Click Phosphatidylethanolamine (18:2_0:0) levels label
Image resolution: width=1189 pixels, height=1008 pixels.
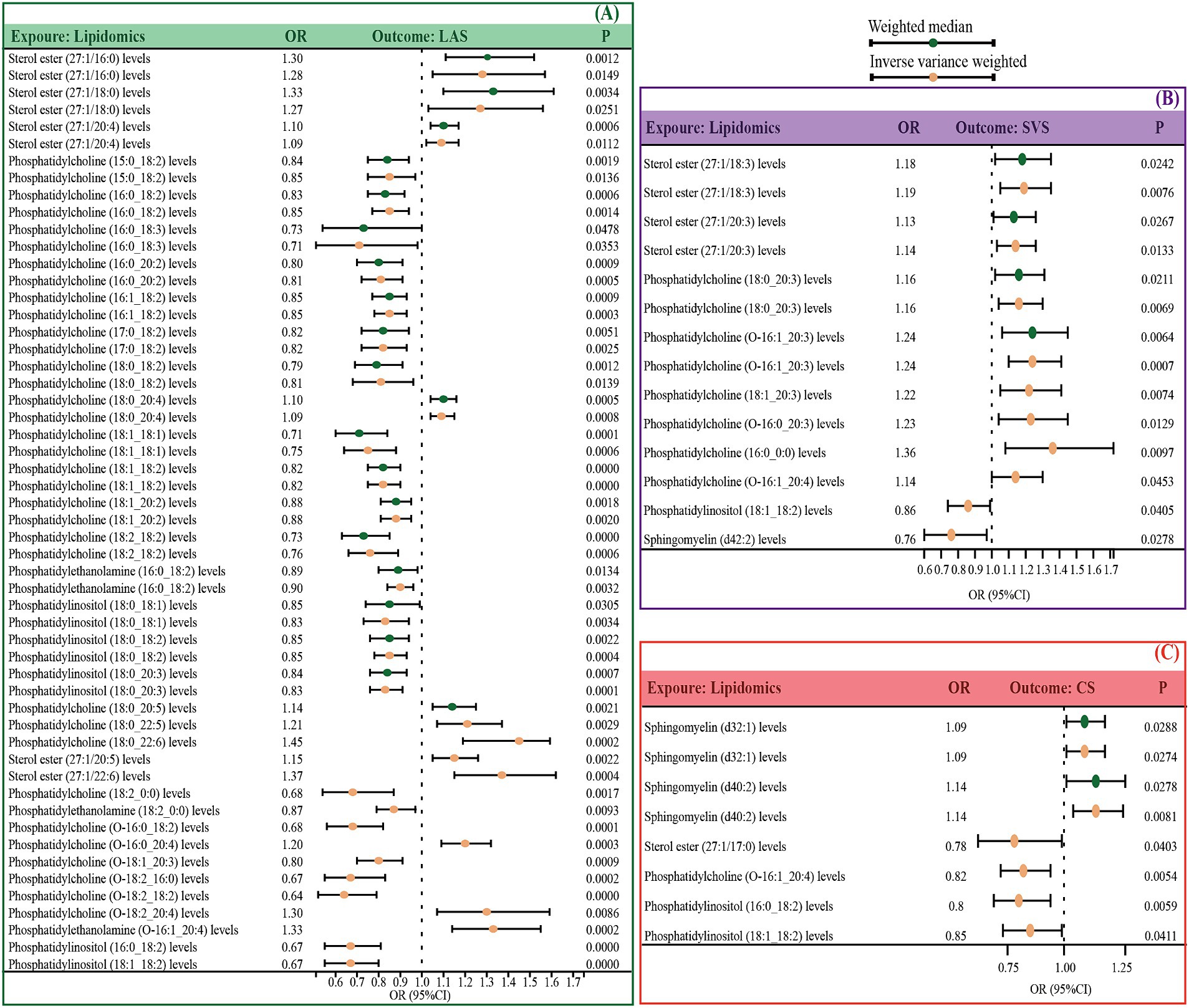tap(114, 810)
